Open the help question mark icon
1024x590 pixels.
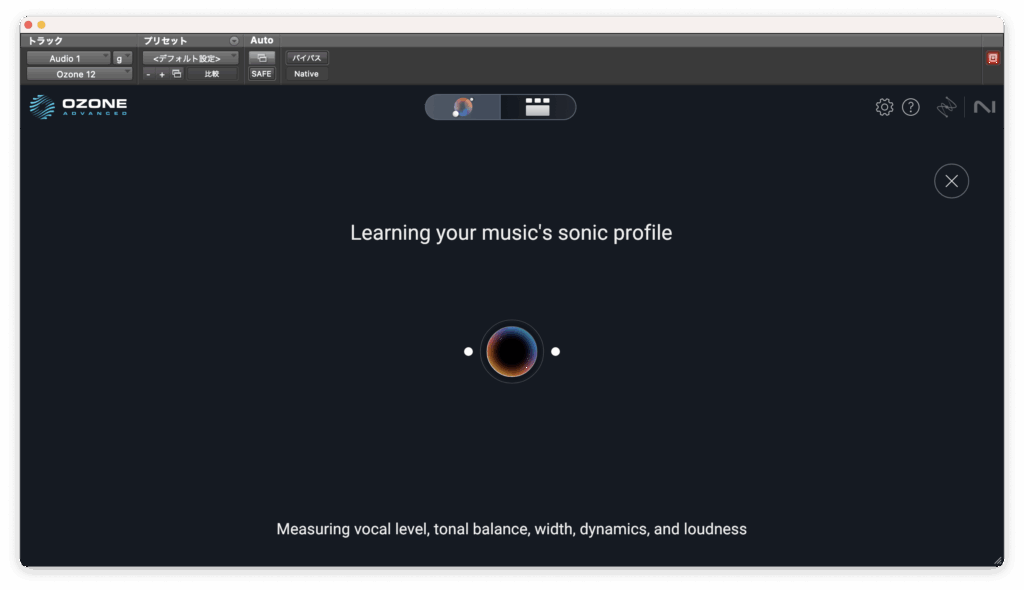(x=911, y=107)
